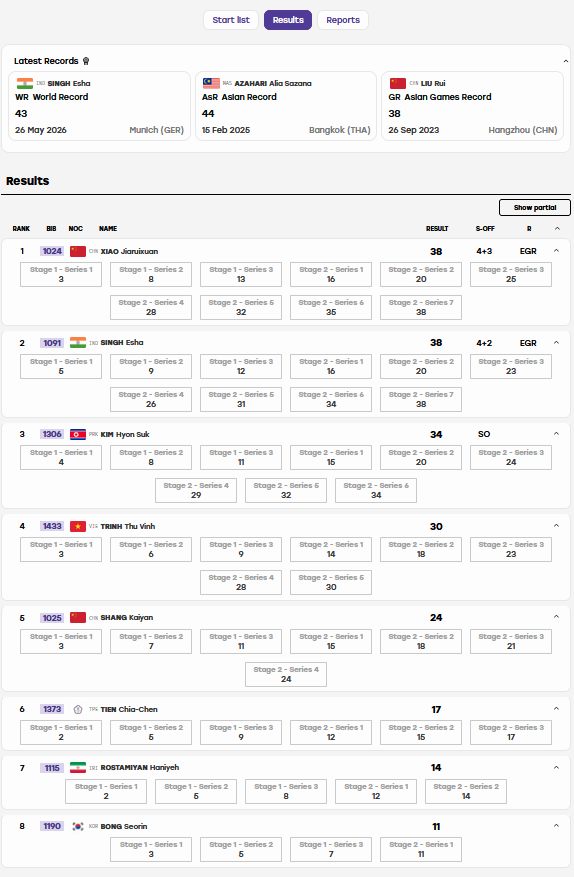
Task: Collapse TRINH Thu Vinh's result details
Action: (x=556, y=526)
